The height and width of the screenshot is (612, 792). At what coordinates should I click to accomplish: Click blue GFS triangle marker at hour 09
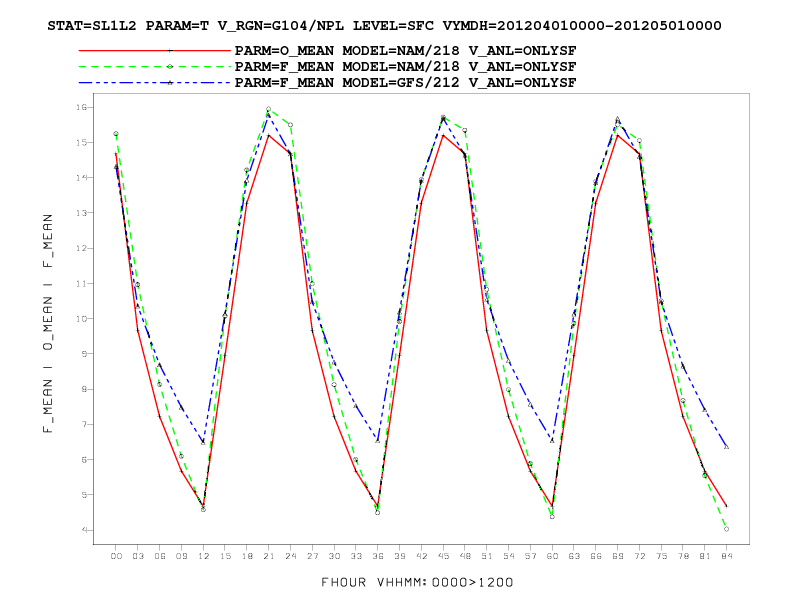[181, 409]
